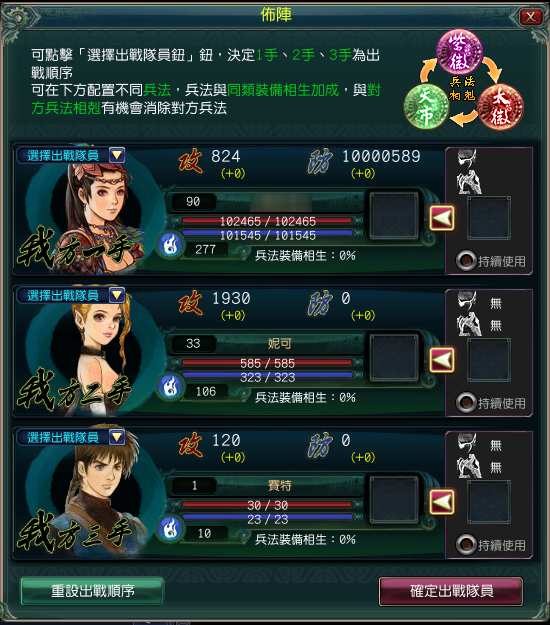The width and height of the screenshot is (550, 625).
Task: Enable 持續使用 for third fighter 賈特
Action: click(x=466, y=544)
